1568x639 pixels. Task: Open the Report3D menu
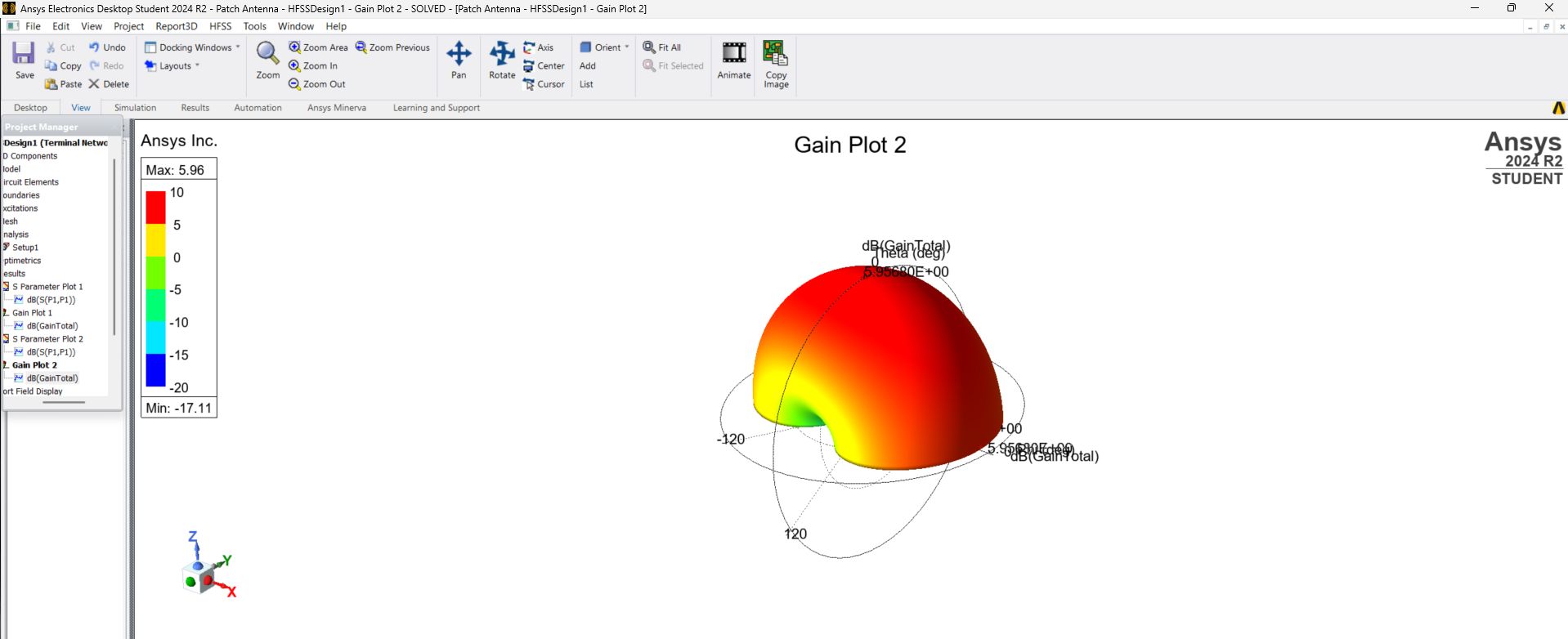coord(177,26)
